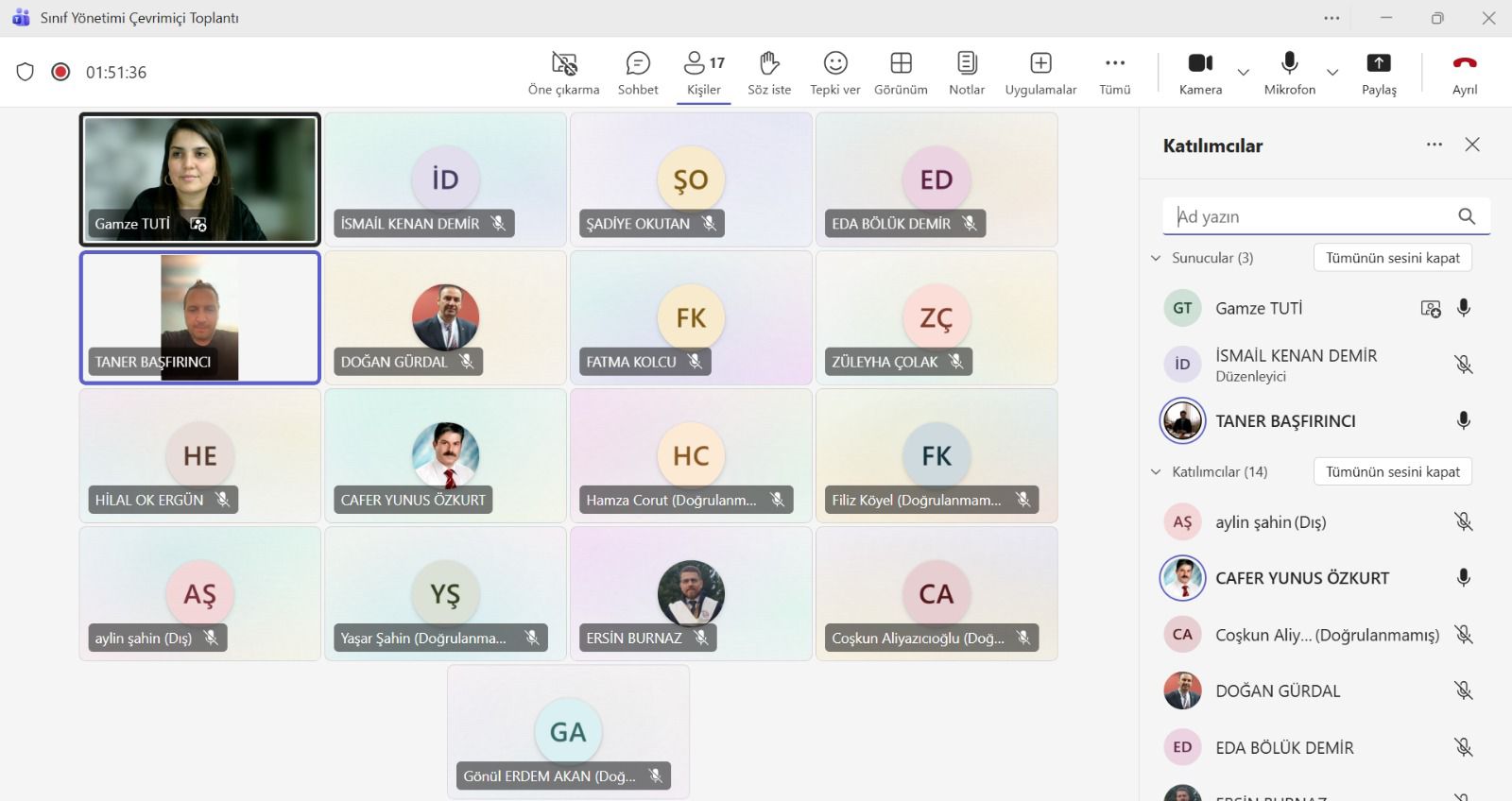Click the Paylaş share screen icon
This screenshot has width=1512, height=801.
coord(1379,64)
